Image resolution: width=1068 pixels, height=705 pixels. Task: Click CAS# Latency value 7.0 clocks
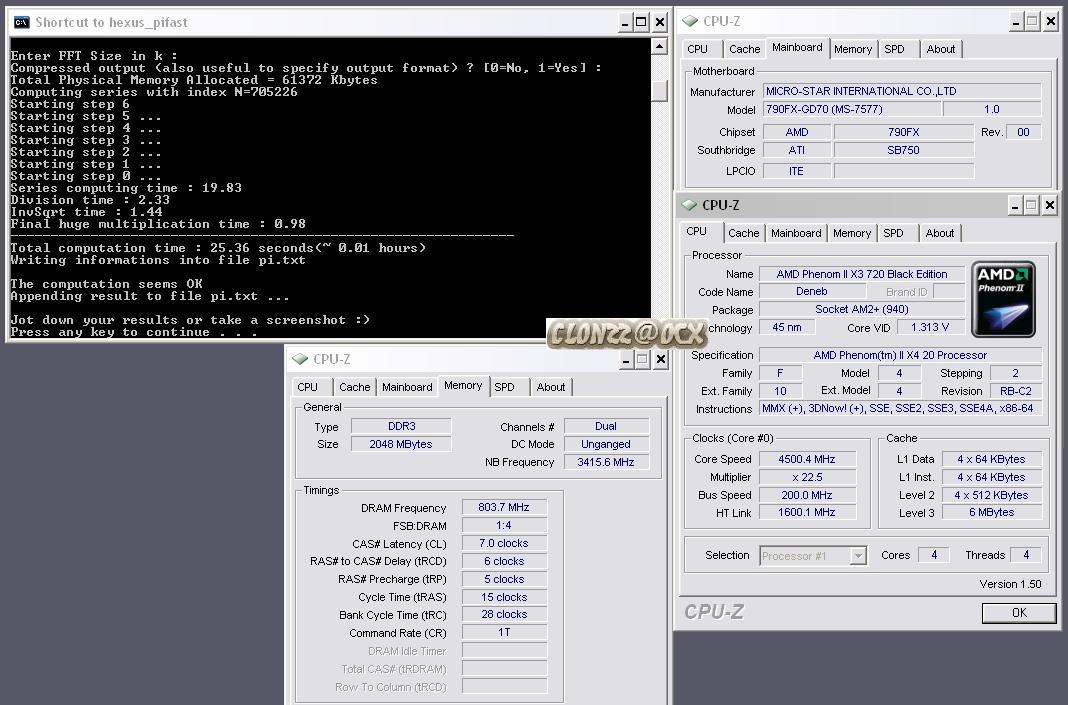[504, 543]
